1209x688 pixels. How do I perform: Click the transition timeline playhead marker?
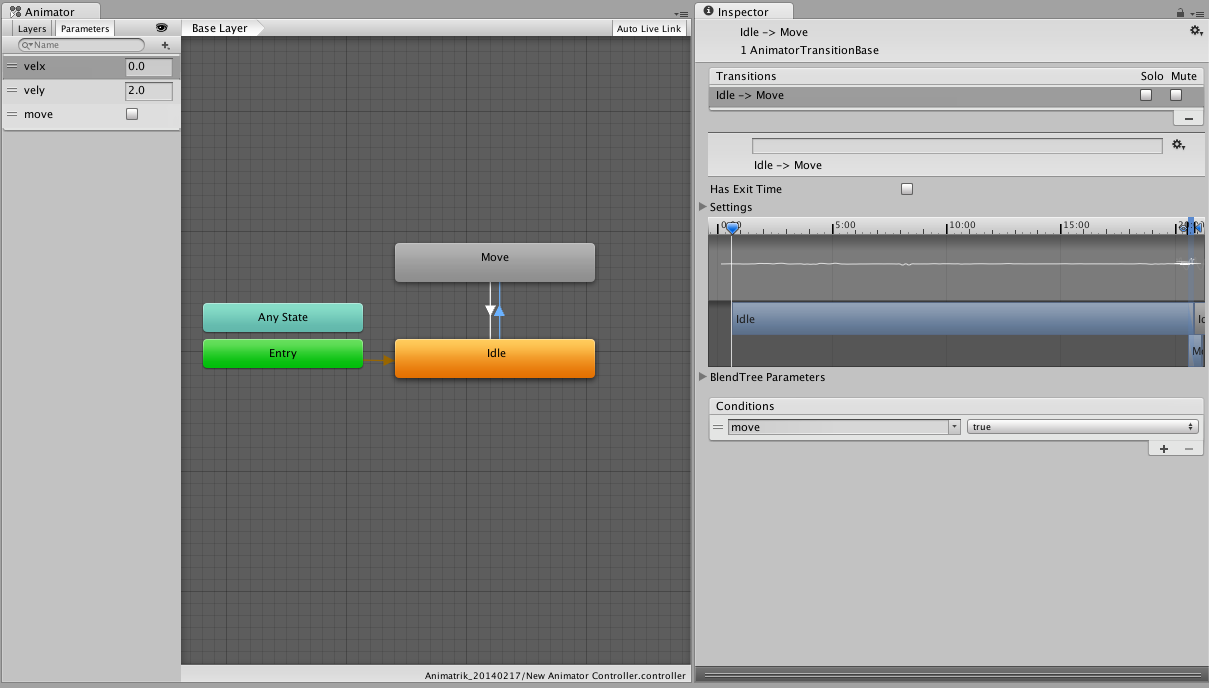(732, 228)
